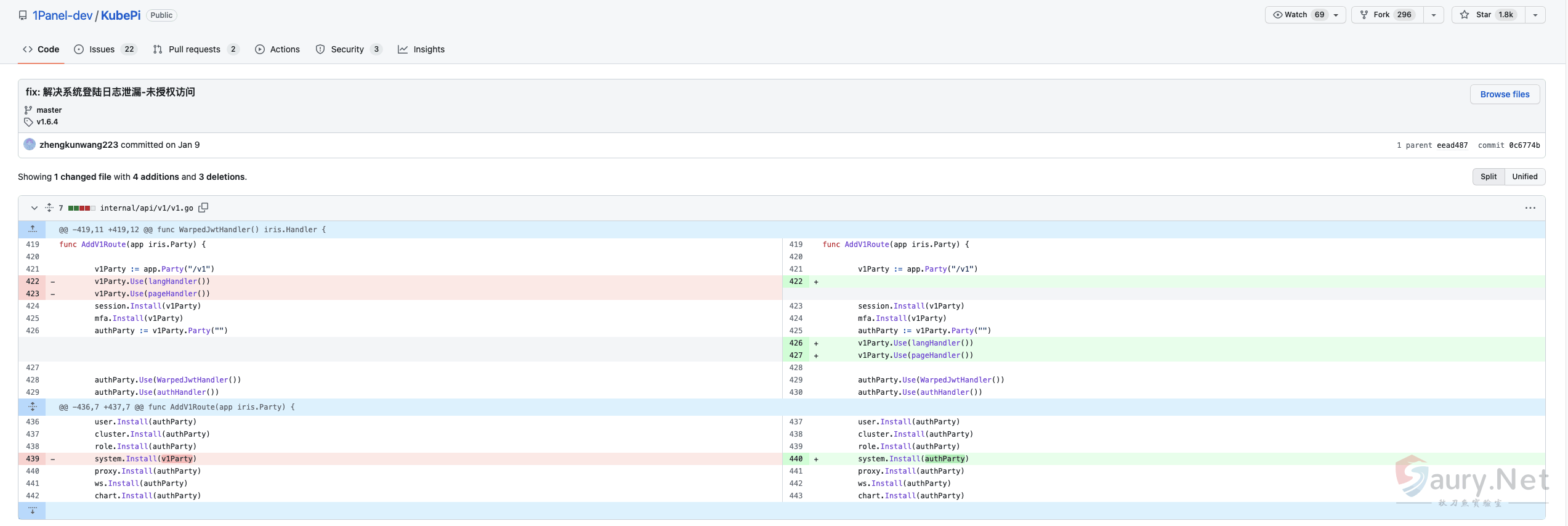The width and height of the screenshot is (1568, 526).
Task: Open the v1.6.4 tag link
Action: point(47,122)
